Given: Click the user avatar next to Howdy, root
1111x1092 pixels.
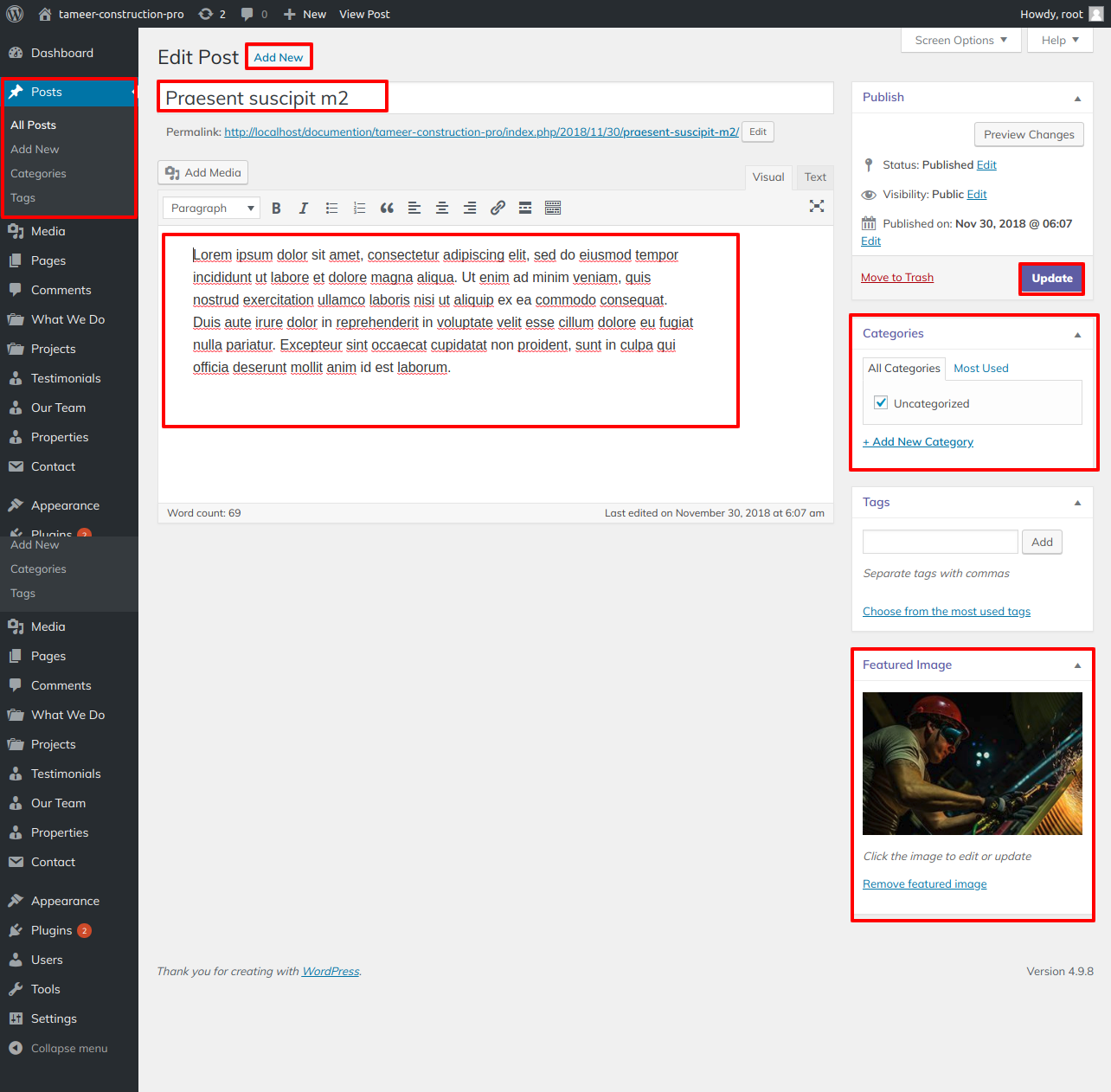Looking at the screenshot, I should (1096, 14).
